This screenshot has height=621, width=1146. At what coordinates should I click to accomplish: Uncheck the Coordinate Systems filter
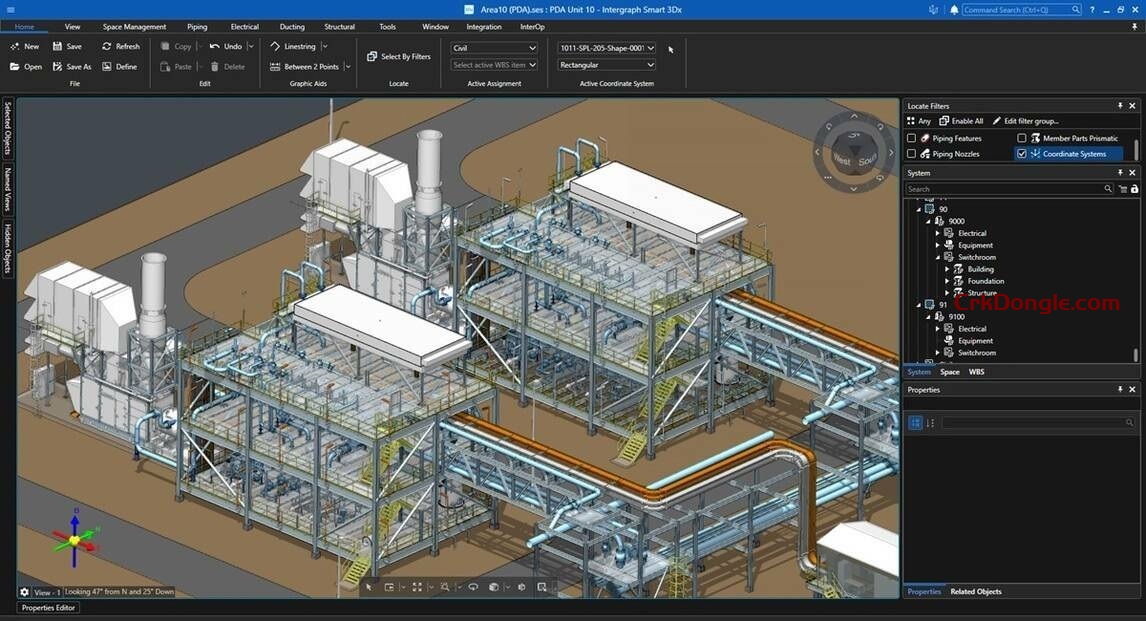(x=1022, y=153)
